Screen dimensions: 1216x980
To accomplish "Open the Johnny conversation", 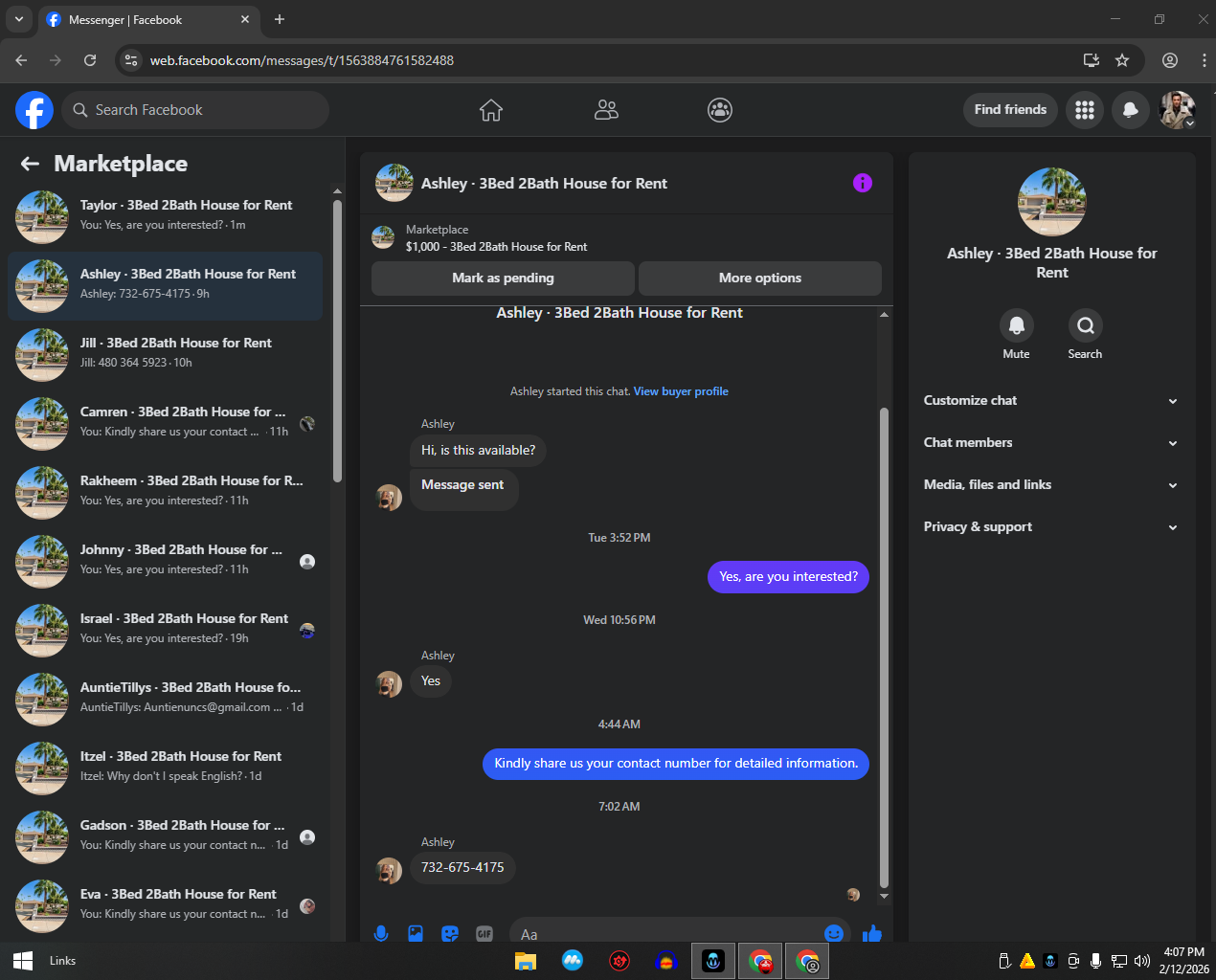I will point(165,562).
